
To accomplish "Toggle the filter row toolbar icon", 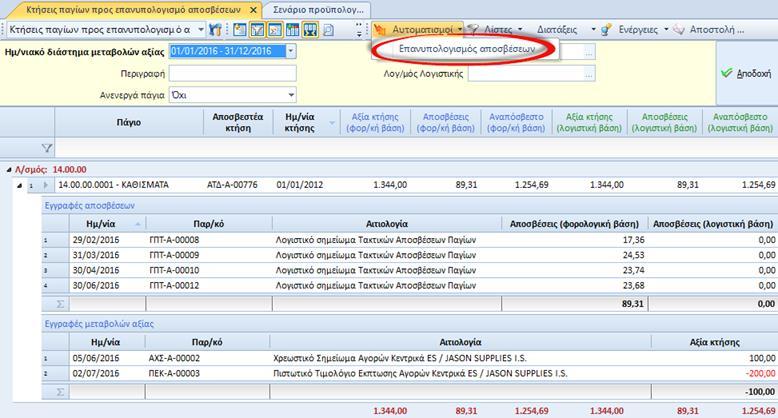I will coord(257,29).
